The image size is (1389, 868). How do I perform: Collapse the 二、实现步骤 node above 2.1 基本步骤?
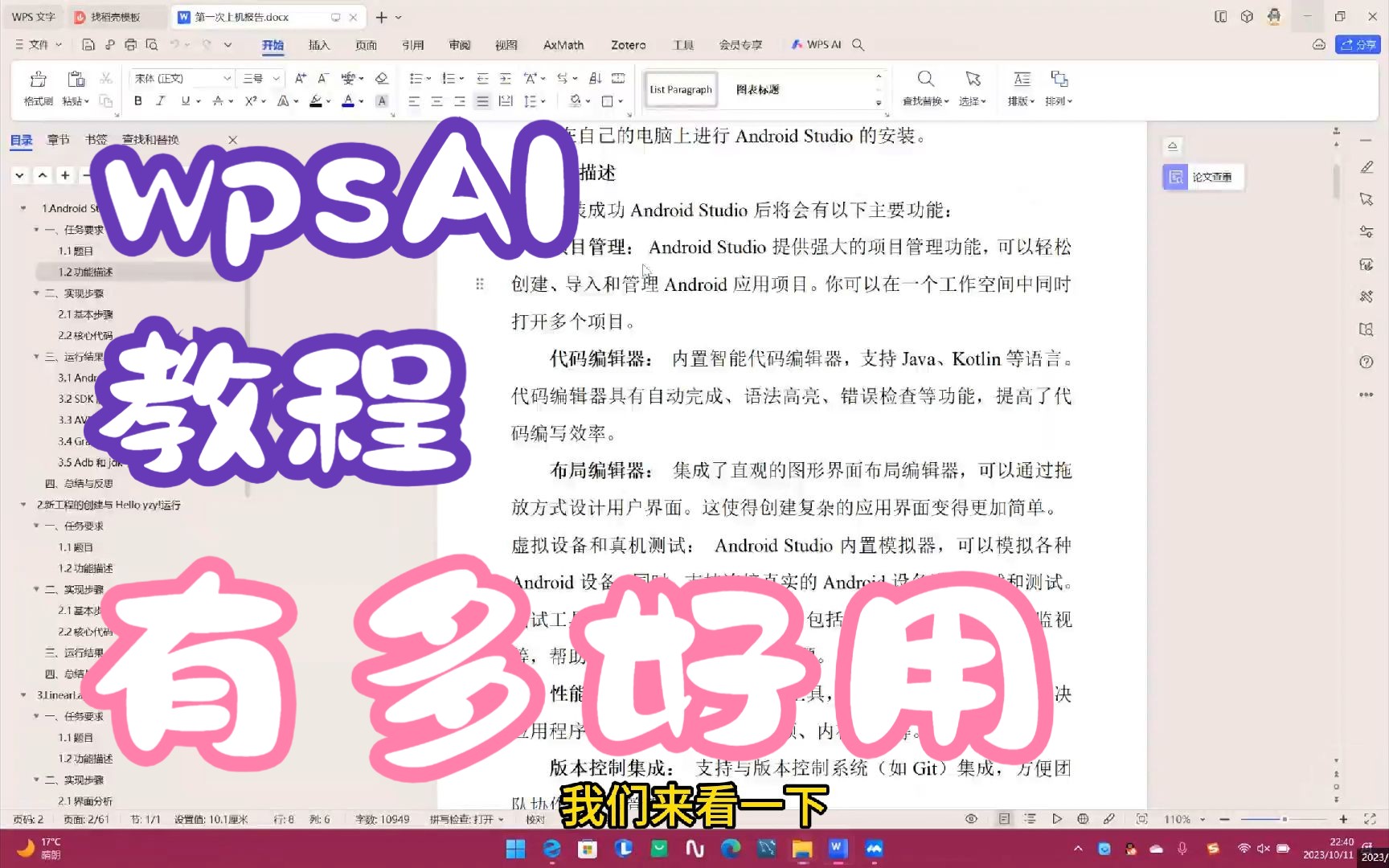36,293
